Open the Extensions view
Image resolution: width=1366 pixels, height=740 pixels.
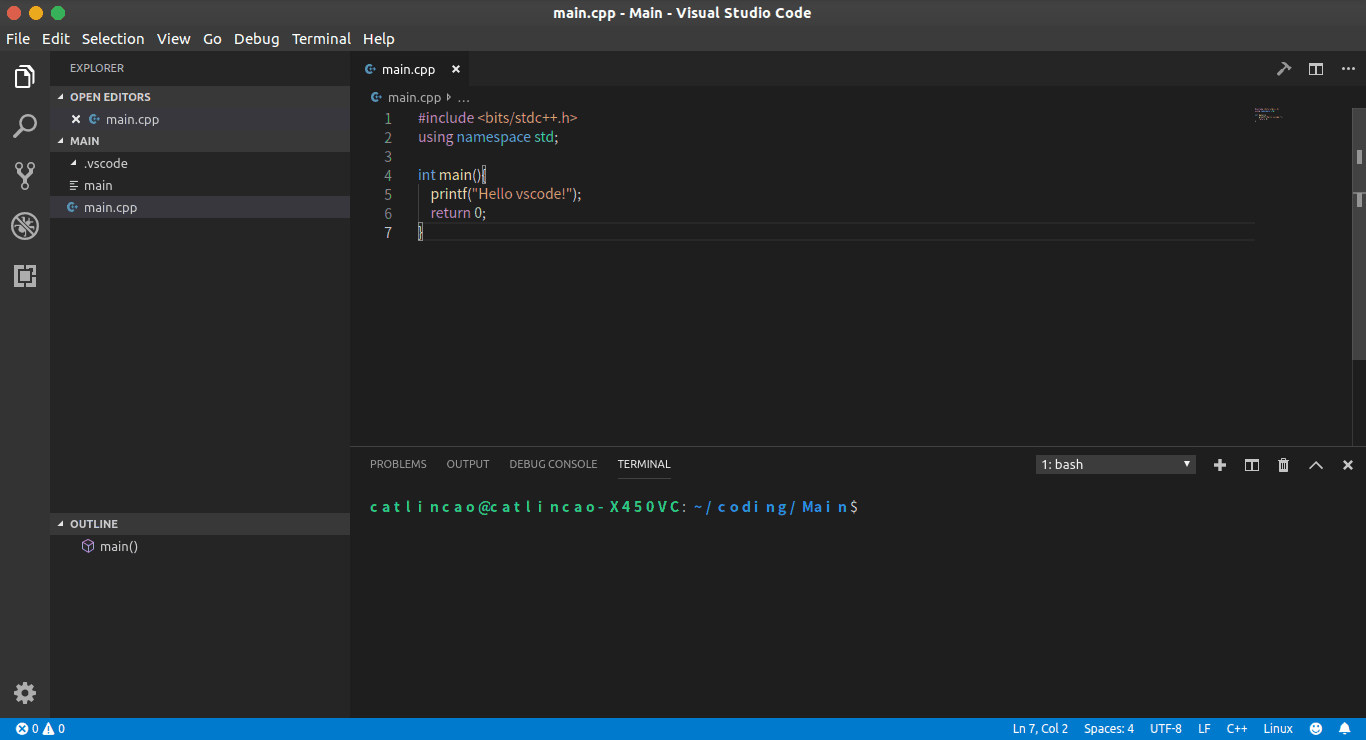[24, 276]
